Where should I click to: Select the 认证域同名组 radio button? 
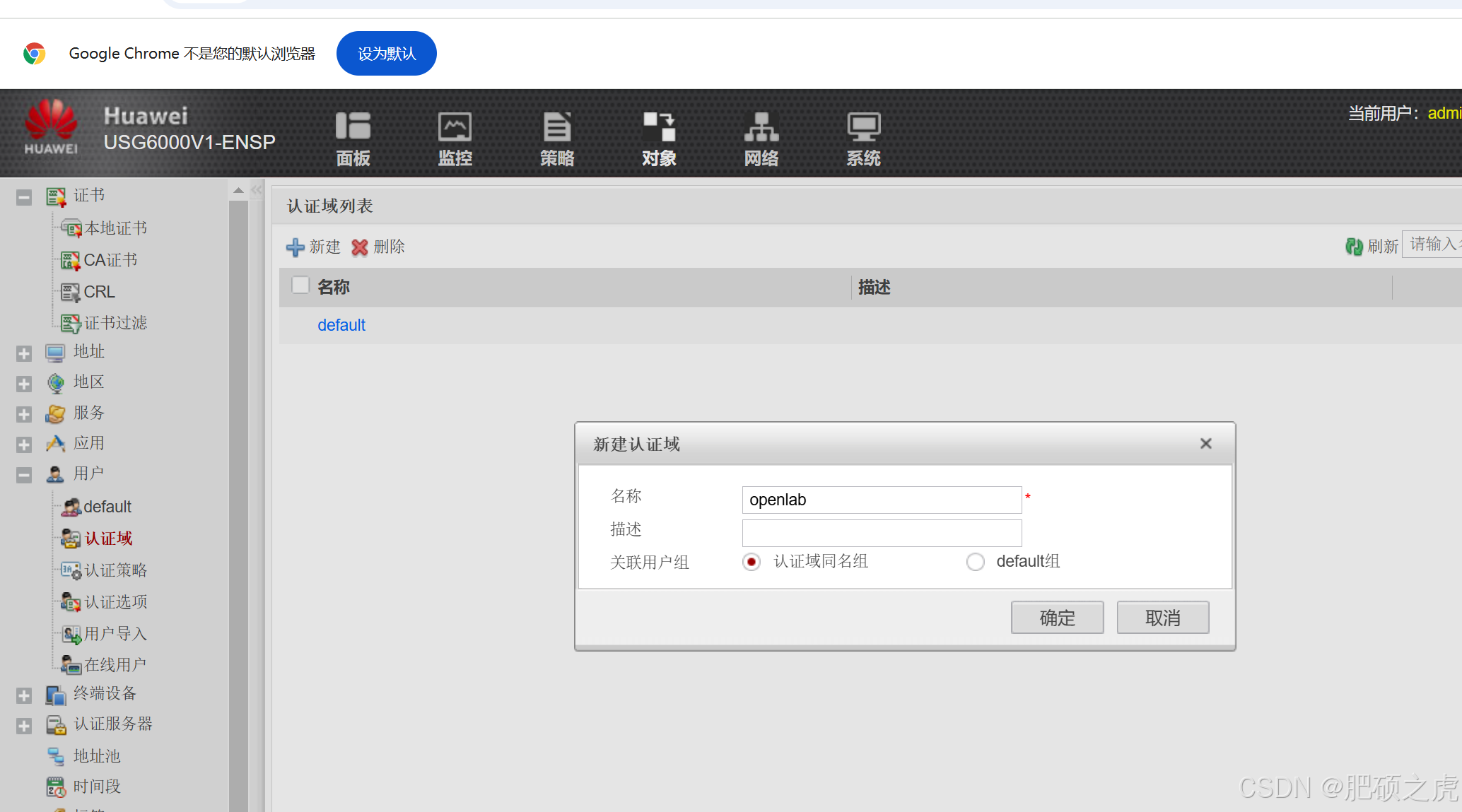(x=752, y=562)
